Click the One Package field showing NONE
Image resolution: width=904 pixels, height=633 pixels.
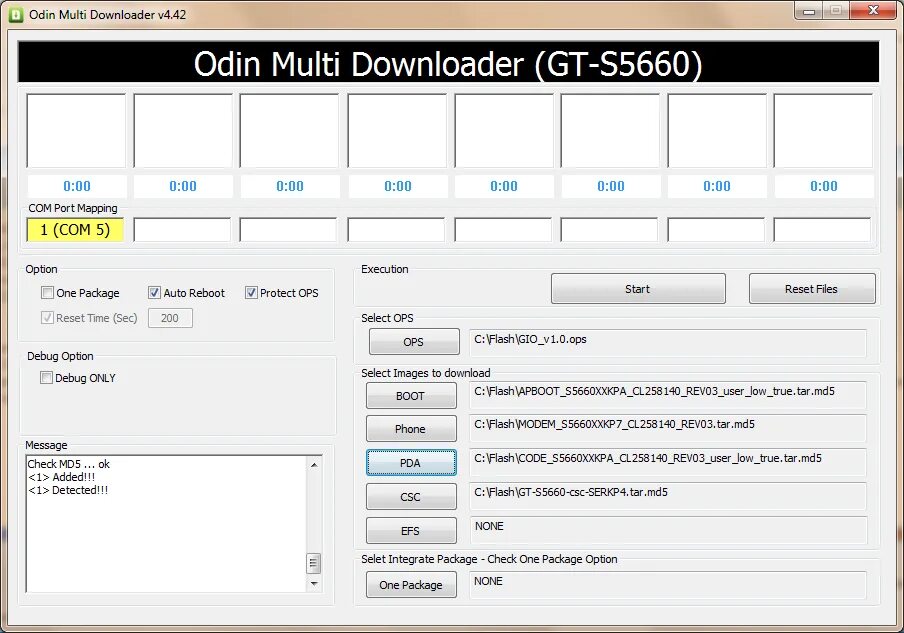click(668, 585)
